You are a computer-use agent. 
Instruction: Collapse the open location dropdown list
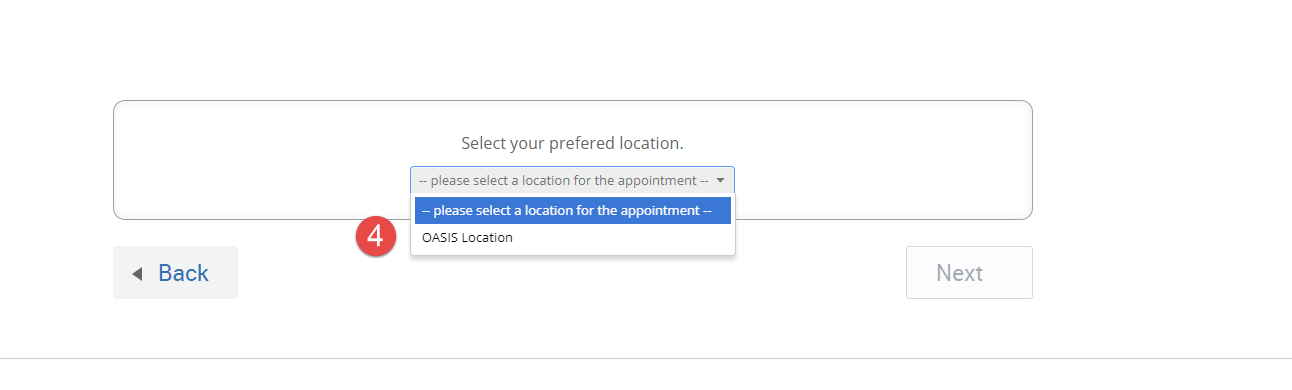pos(572,181)
